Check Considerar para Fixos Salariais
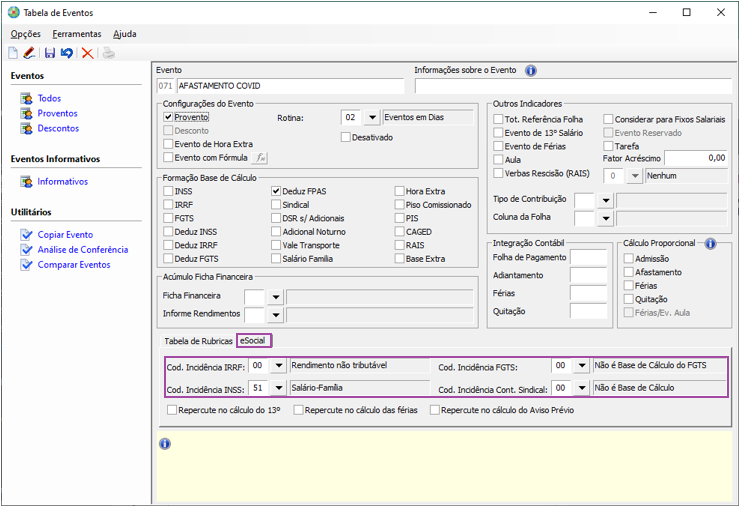The width and height of the screenshot is (741, 508). pos(608,119)
